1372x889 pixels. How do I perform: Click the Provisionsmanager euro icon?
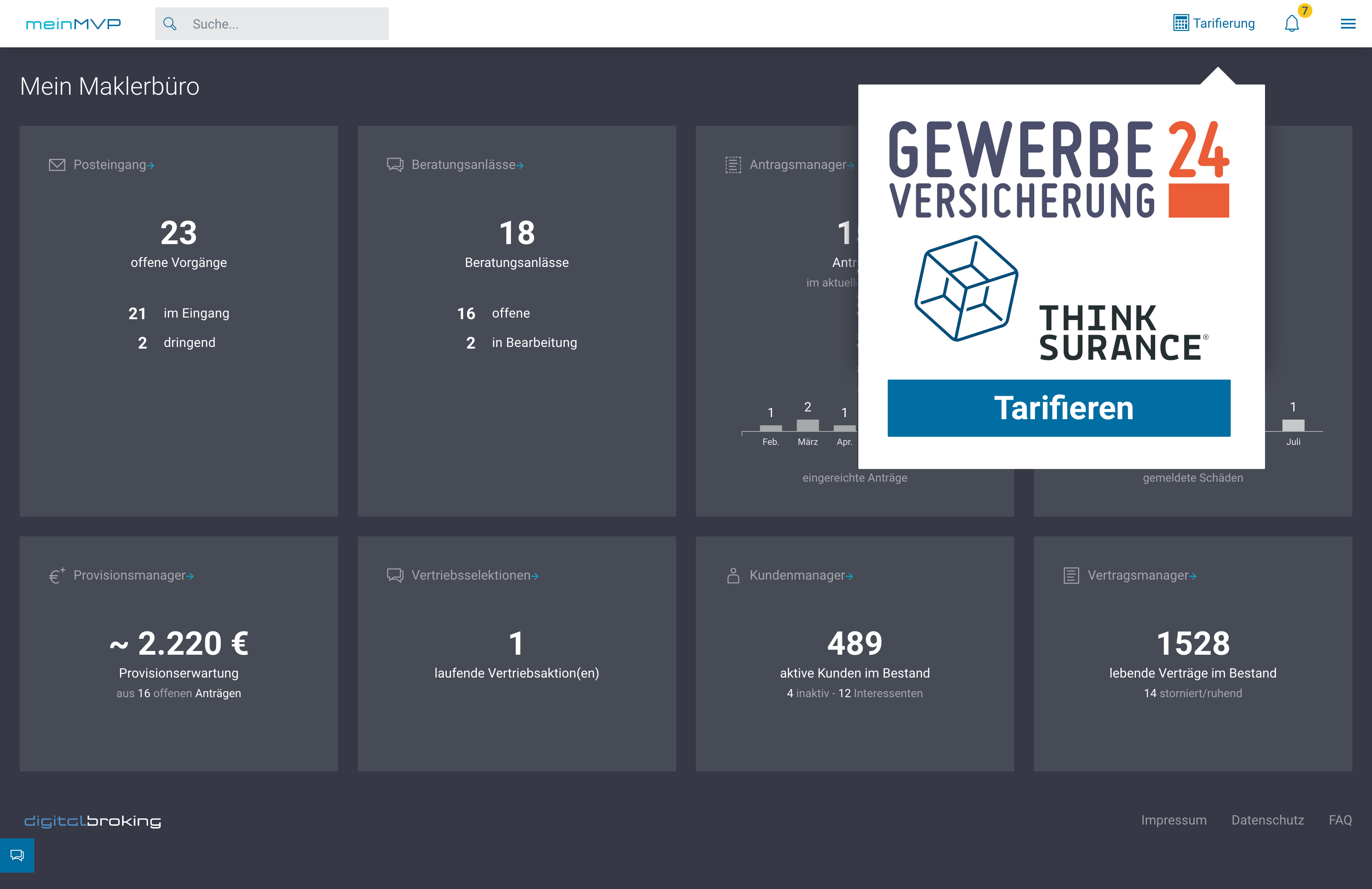point(56,575)
